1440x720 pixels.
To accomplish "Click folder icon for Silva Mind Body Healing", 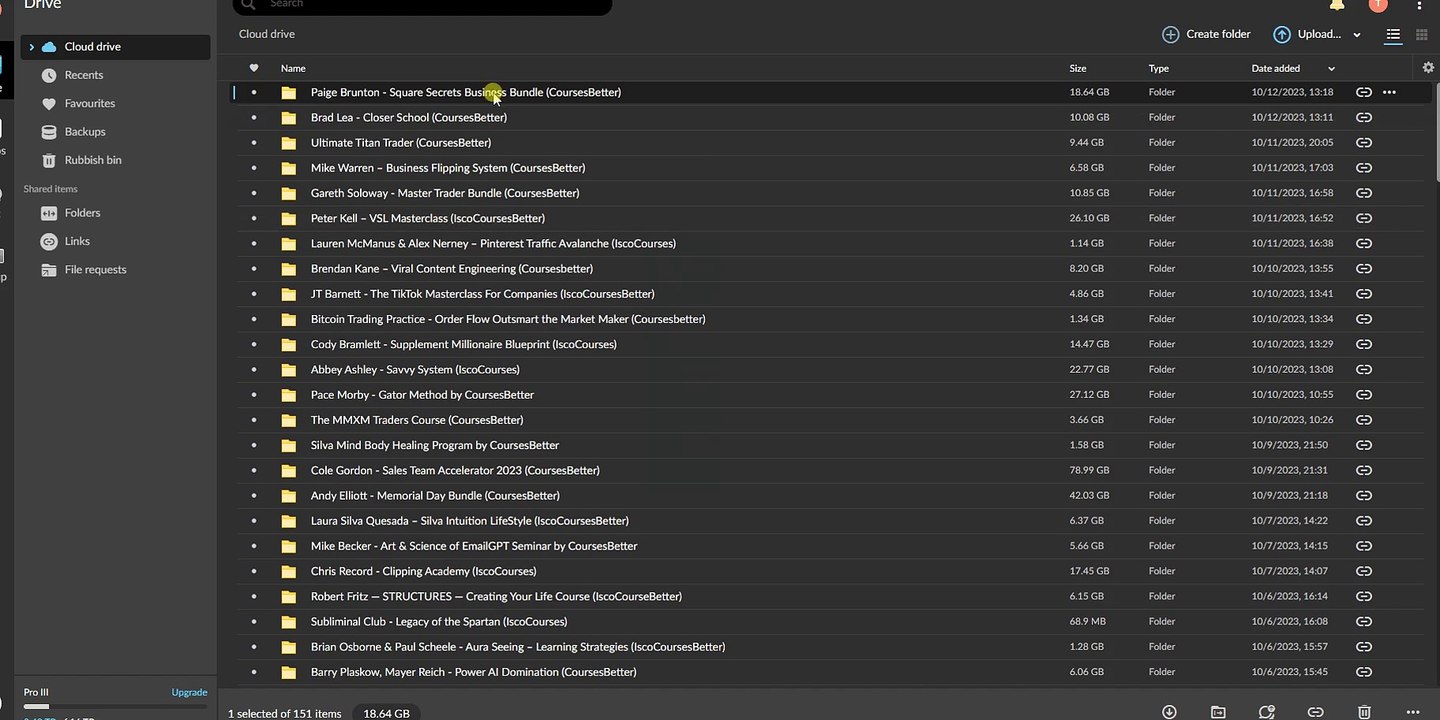I will [x=289, y=445].
